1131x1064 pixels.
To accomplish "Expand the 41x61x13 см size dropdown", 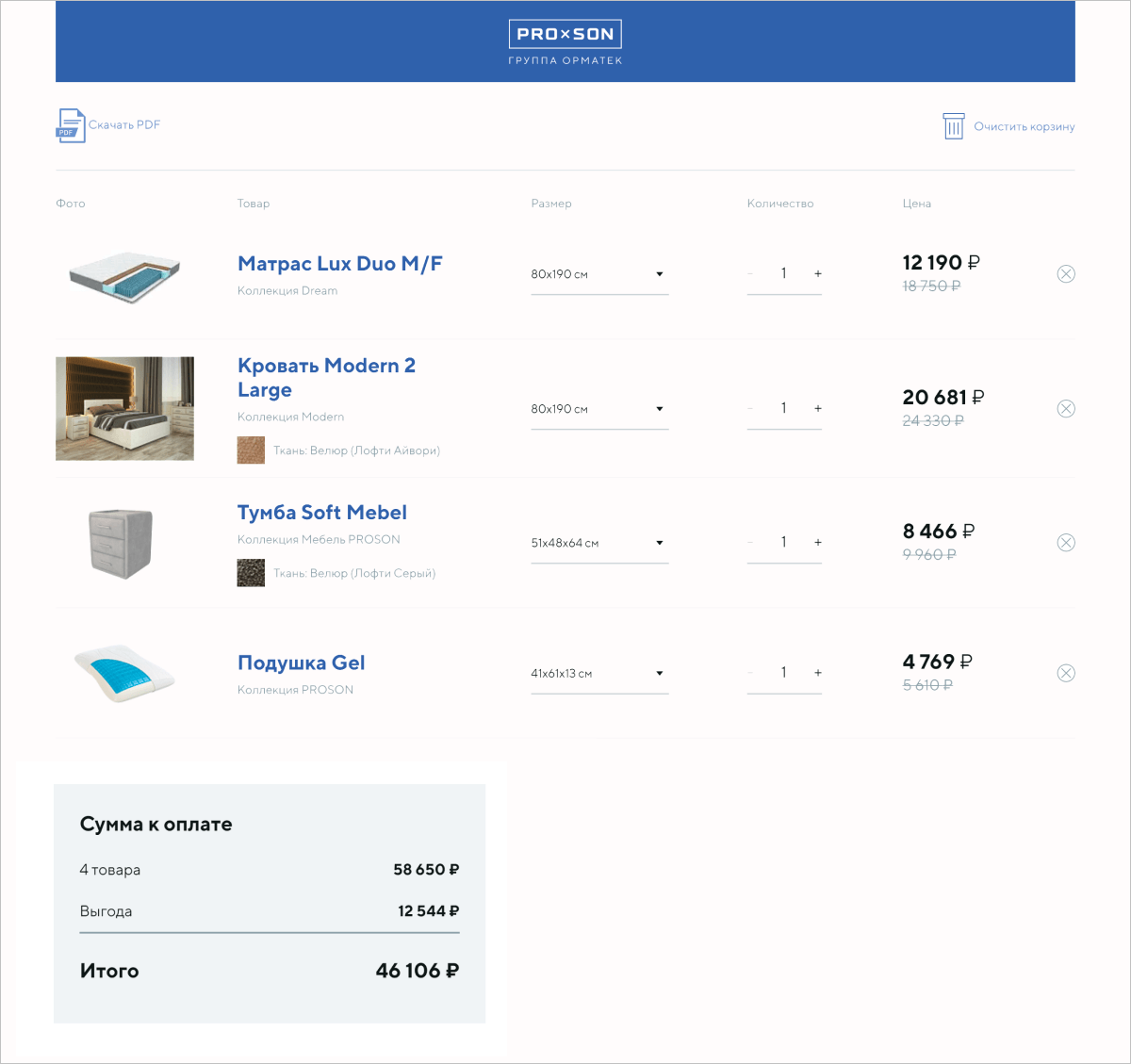I will tap(599, 674).
